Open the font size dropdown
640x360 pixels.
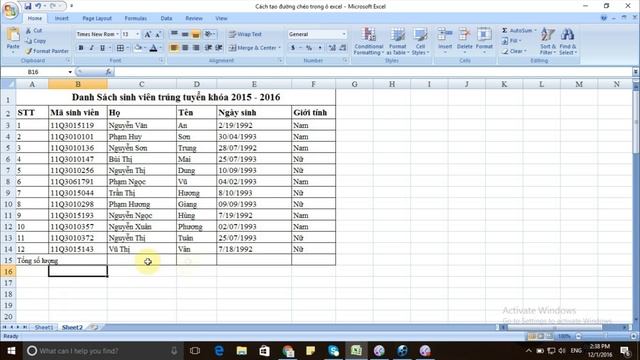pos(138,34)
